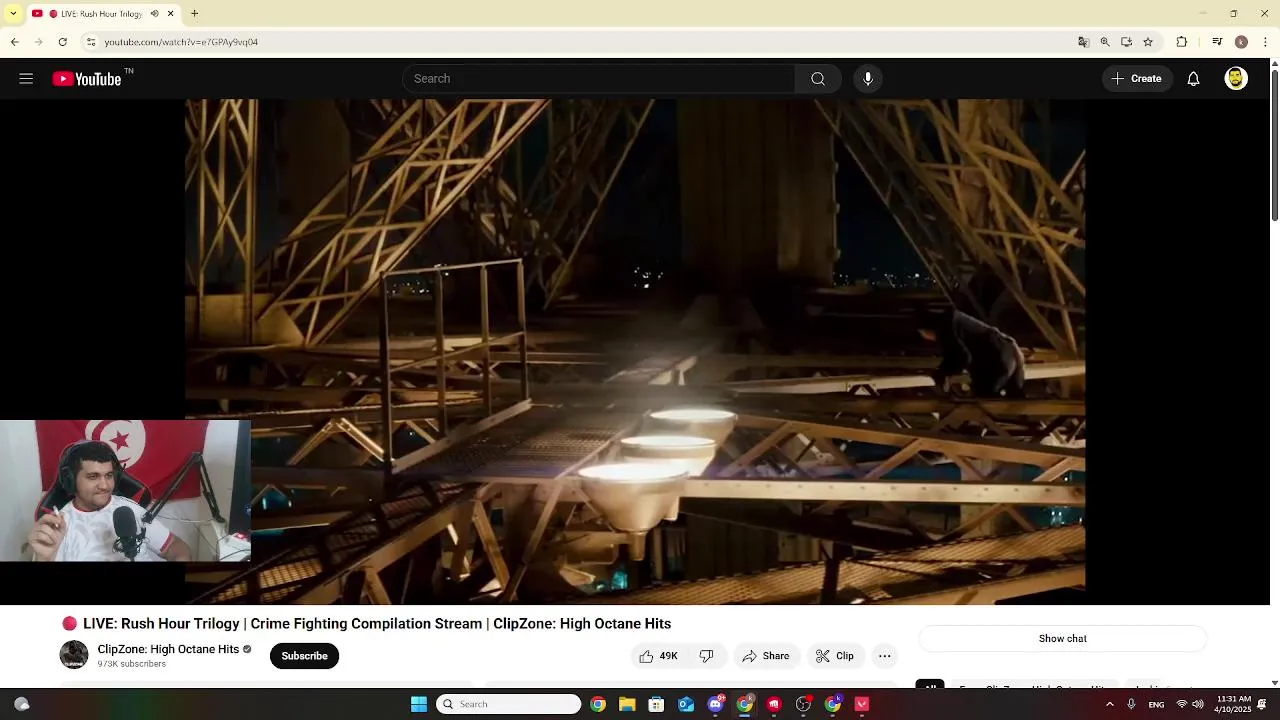This screenshot has width=1280, height=720.
Task: Click the video title text
Action: click(377, 623)
